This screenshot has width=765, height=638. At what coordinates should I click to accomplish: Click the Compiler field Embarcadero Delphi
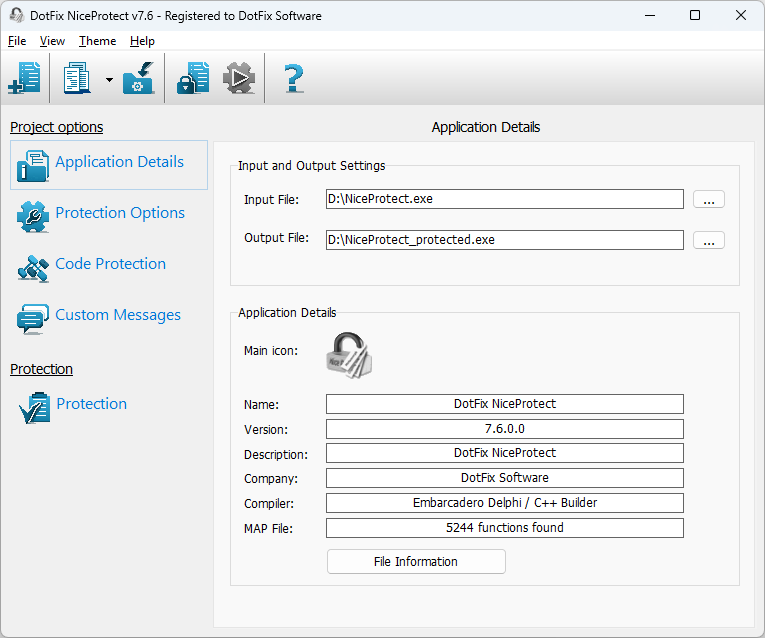click(504, 503)
